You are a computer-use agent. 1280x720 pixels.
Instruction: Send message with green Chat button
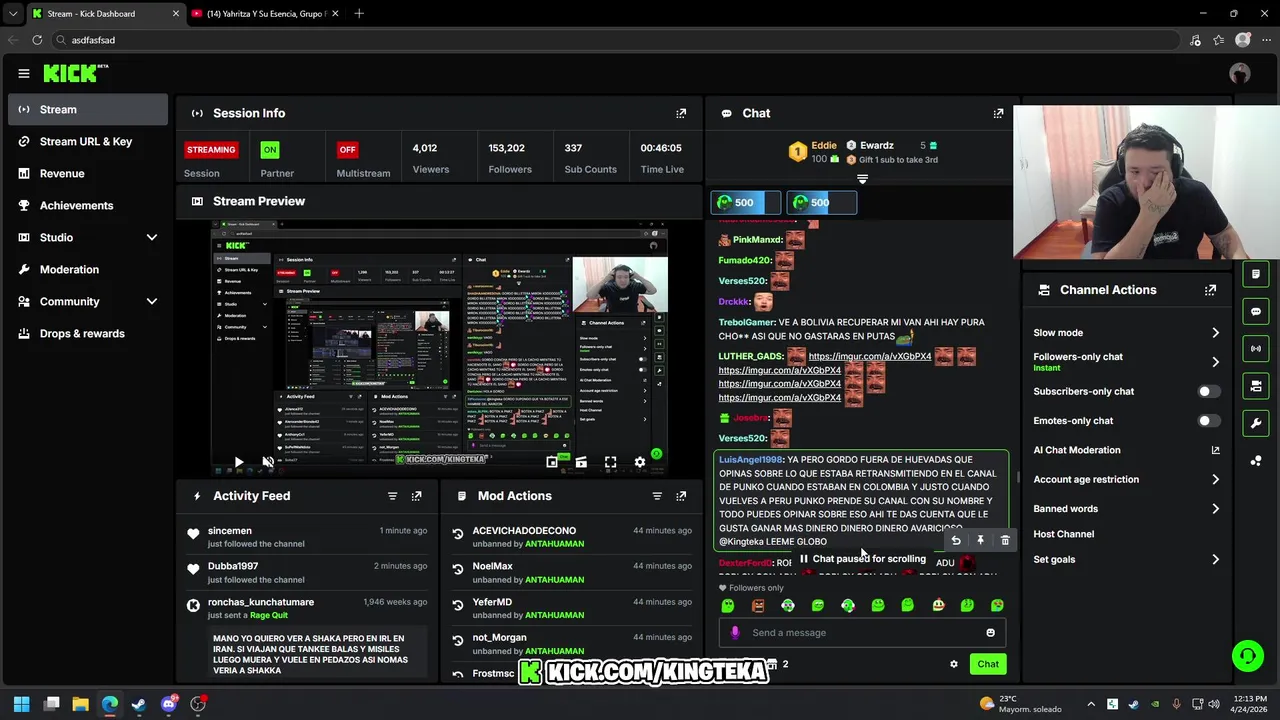[x=988, y=664]
